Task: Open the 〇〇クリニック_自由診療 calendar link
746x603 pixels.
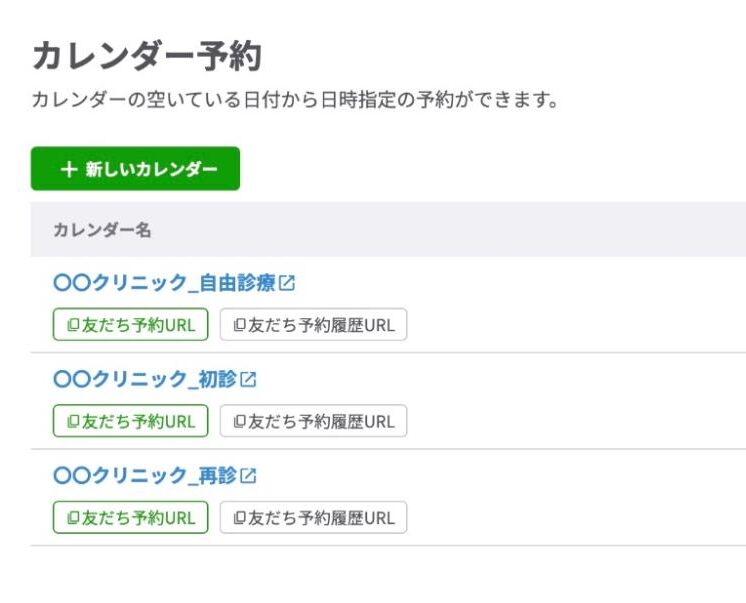Action: [164, 284]
